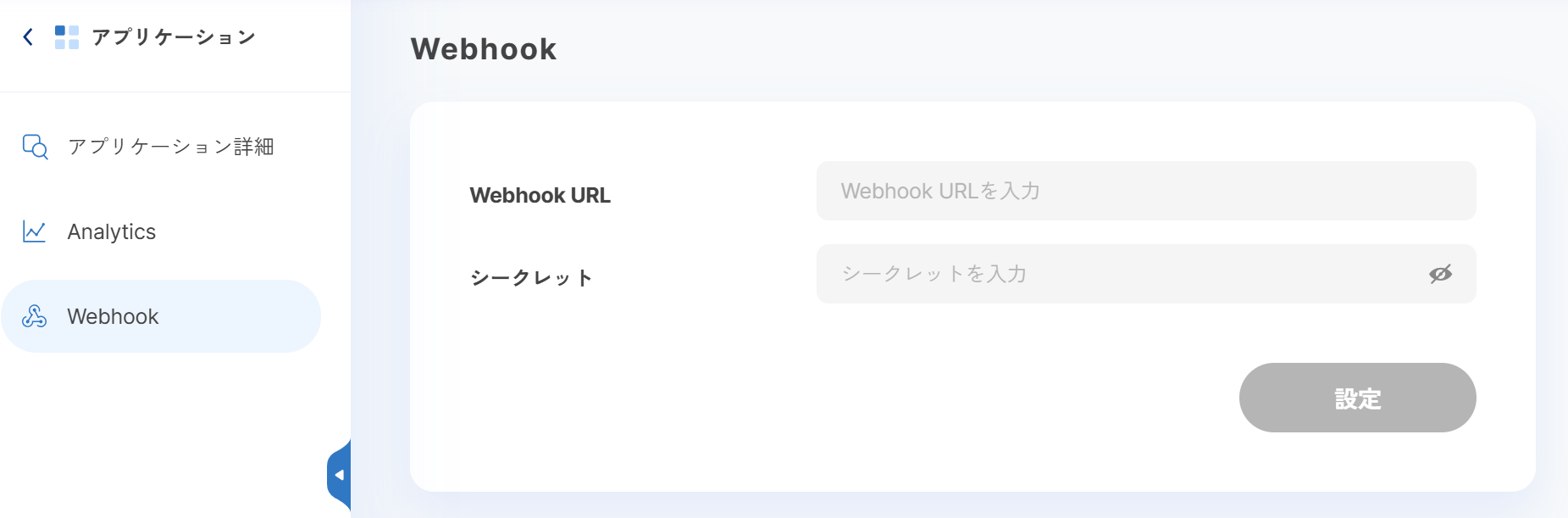Click the left-pointing sidebar collapse arrow
This screenshot has height=518, width=1568.
tap(340, 473)
